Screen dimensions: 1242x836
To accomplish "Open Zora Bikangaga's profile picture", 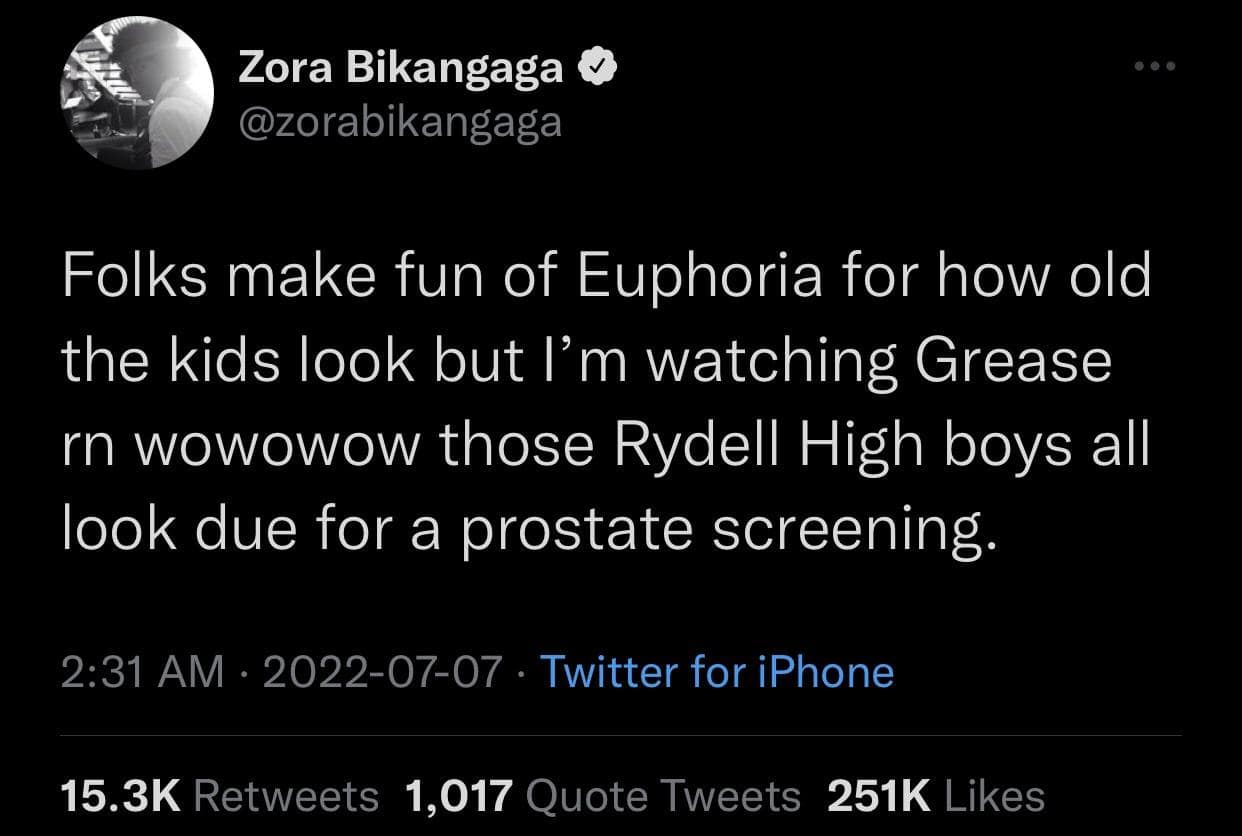I will point(137,94).
